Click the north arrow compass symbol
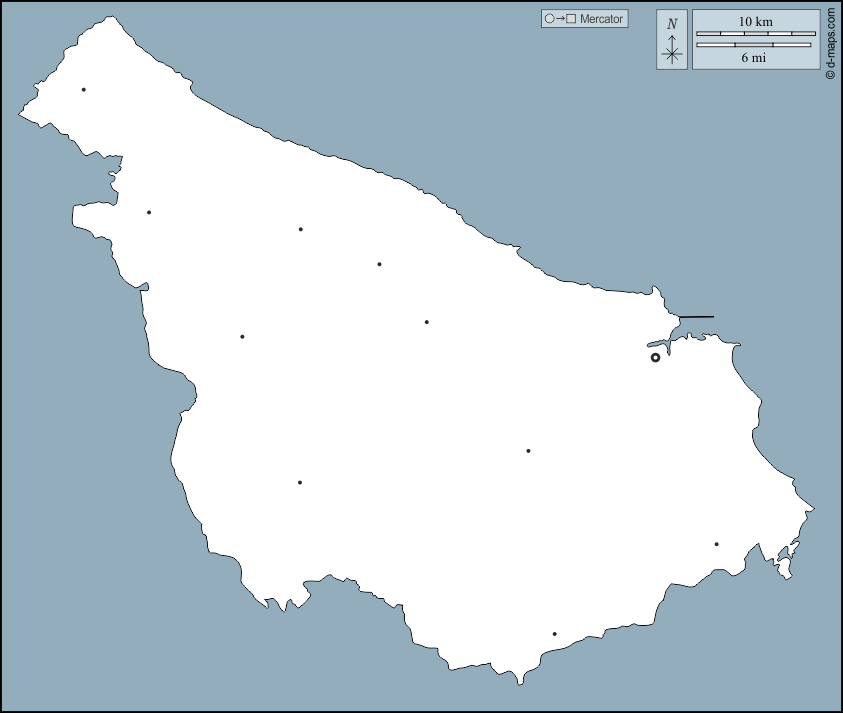The image size is (843, 713). click(x=672, y=52)
